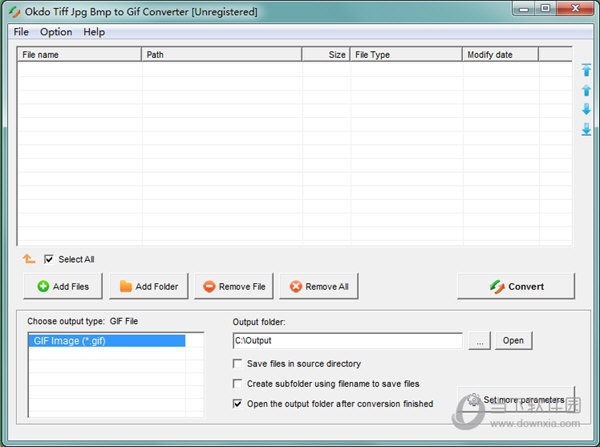The width and height of the screenshot is (600, 447).
Task: Open the Option menu
Action: [56, 32]
